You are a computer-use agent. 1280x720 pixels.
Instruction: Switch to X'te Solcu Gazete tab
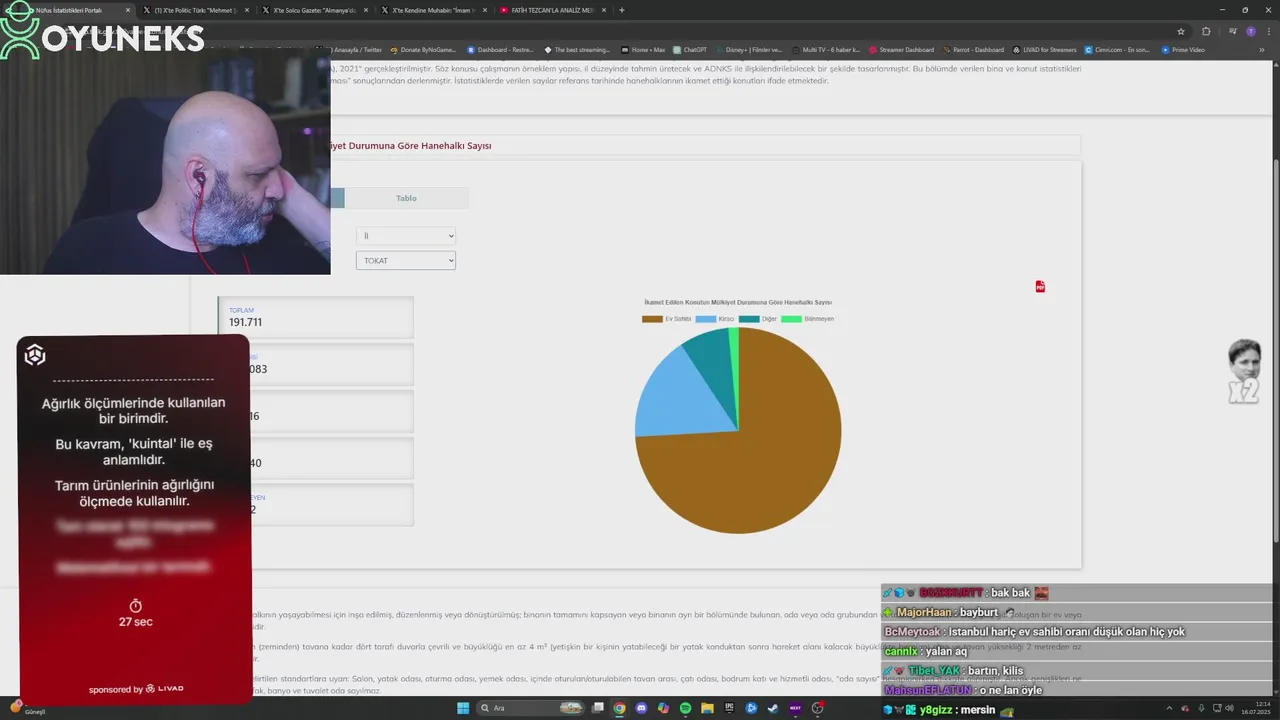(314, 10)
